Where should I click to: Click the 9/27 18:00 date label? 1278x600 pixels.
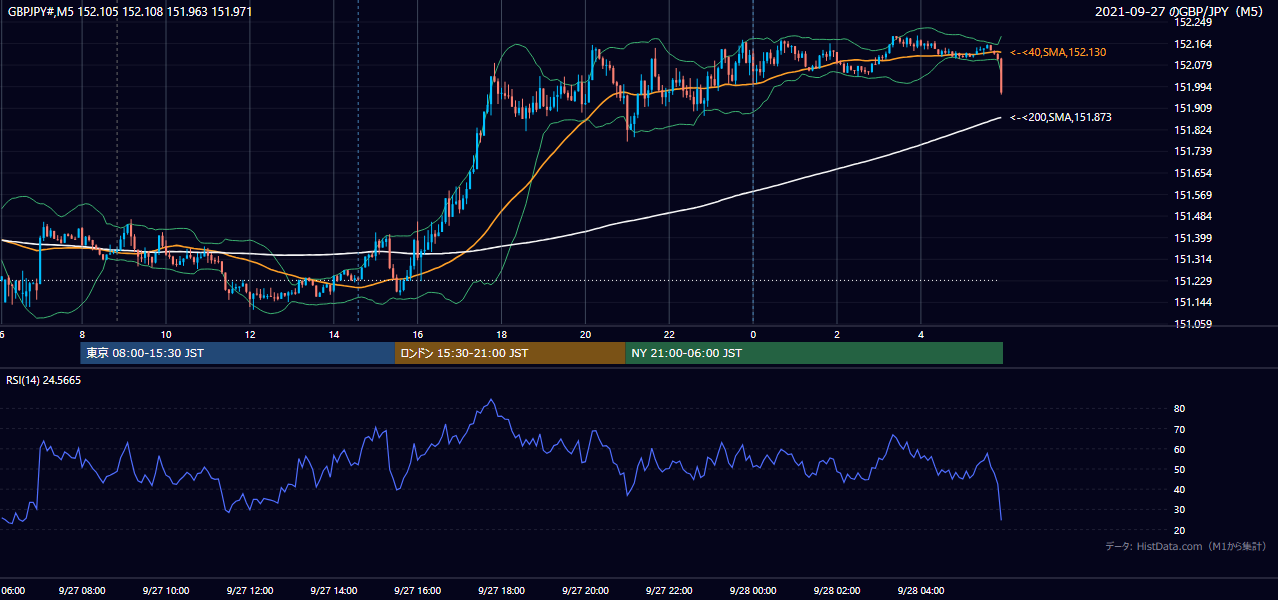pos(502,591)
